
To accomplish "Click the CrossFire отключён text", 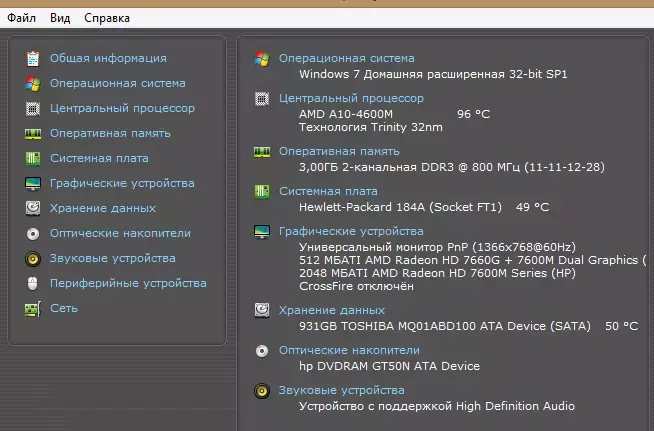I will (356, 286).
